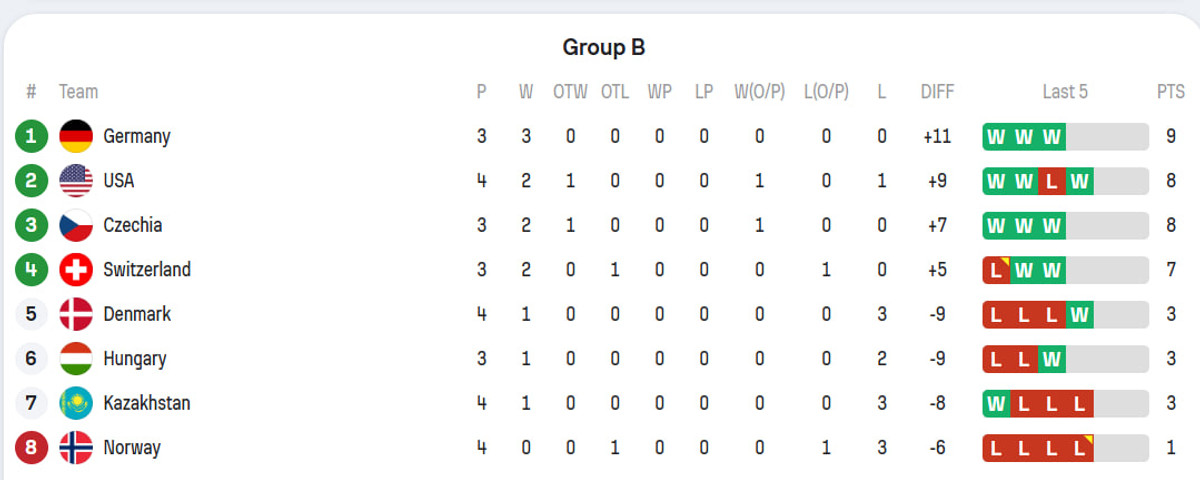1200x480 pixels.
Task: Click Switzerland's L badge with yellow corner
Action: (x=996, y=270)
